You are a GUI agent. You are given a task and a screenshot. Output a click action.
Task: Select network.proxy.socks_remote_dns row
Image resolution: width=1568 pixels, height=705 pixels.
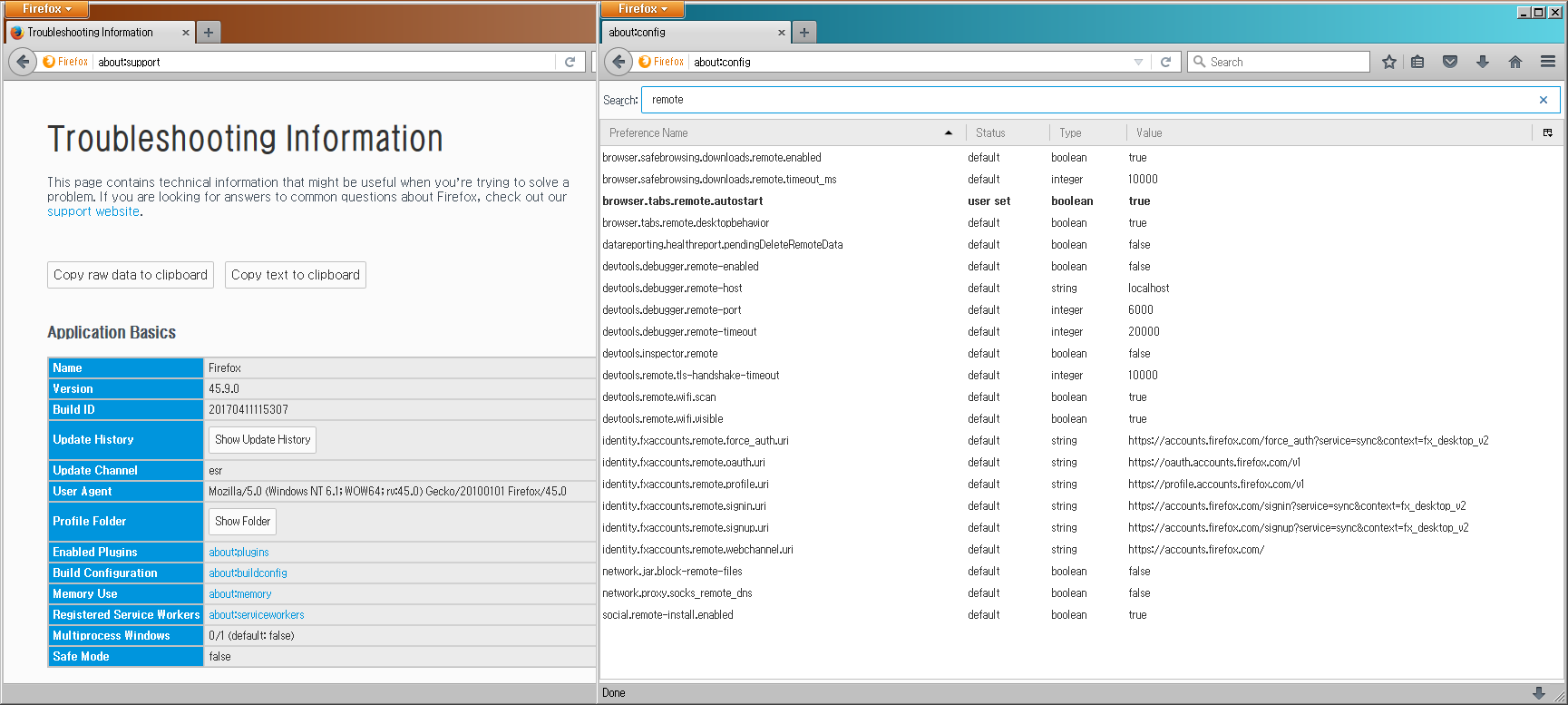1083,593
